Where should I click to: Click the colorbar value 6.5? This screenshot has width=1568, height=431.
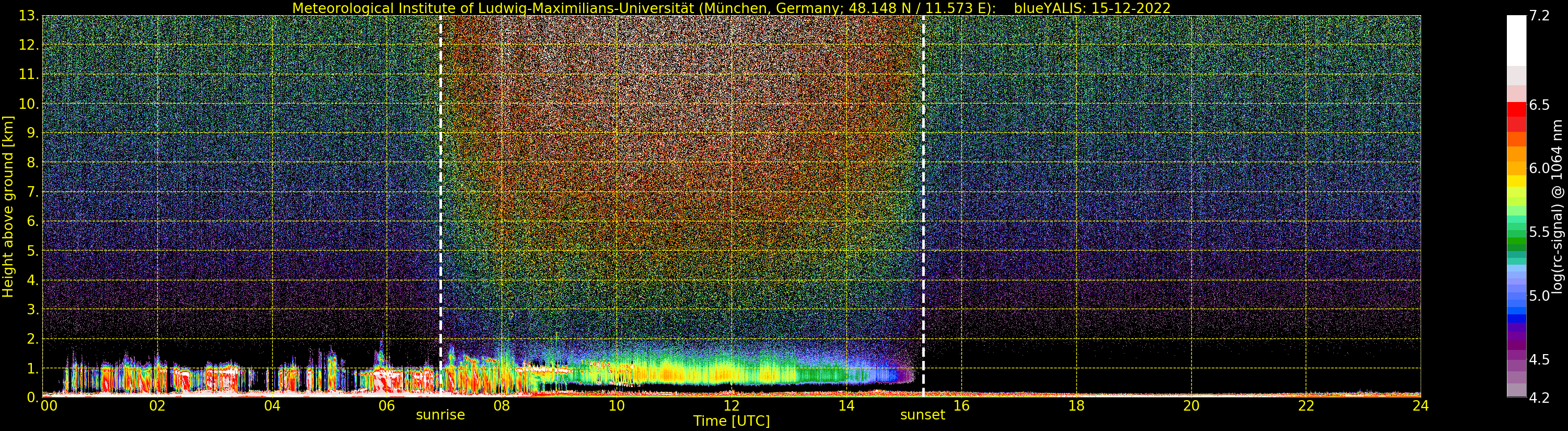click(x=1539, y=105)
